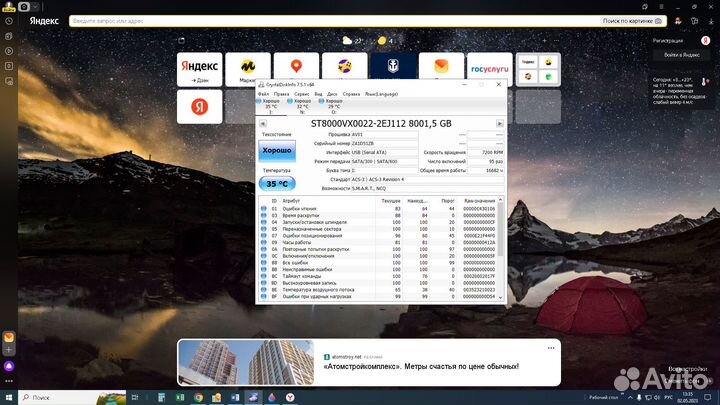Open the Яндекс Дзен tile
Viewport: 720px width, 405px height.
click(x=199, y=69)
